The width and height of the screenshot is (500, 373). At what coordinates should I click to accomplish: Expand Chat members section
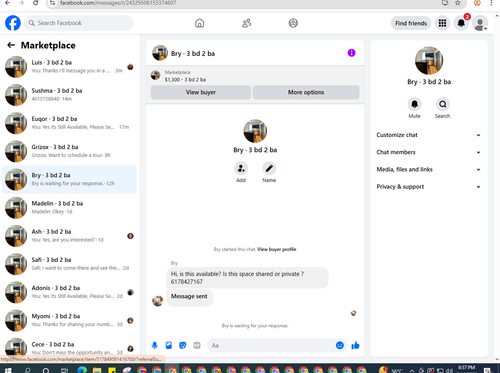pos(429,152)
